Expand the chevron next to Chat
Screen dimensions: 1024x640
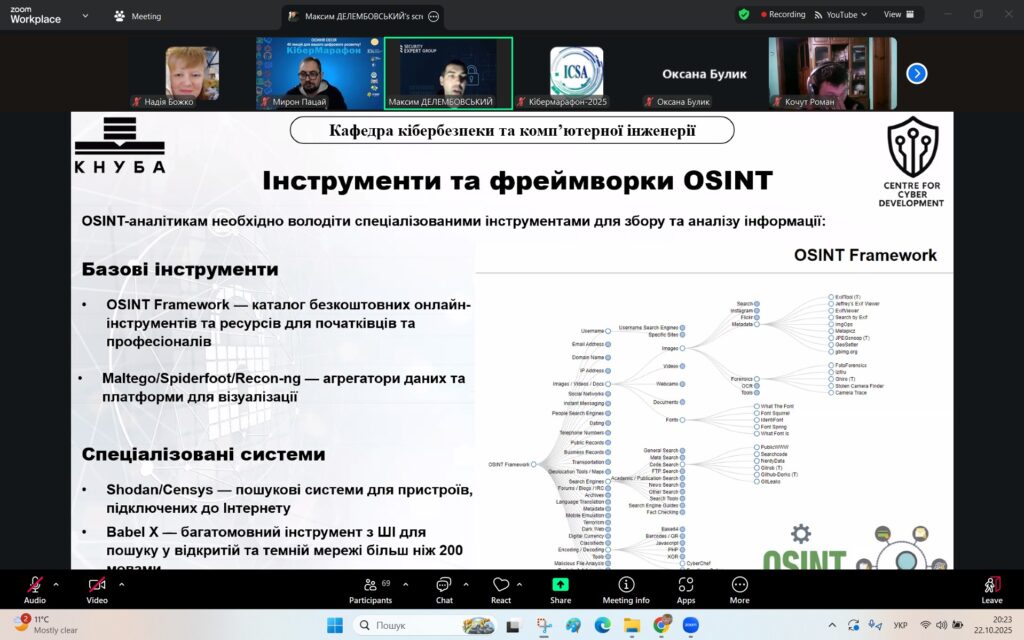click(x=465, y=584)
